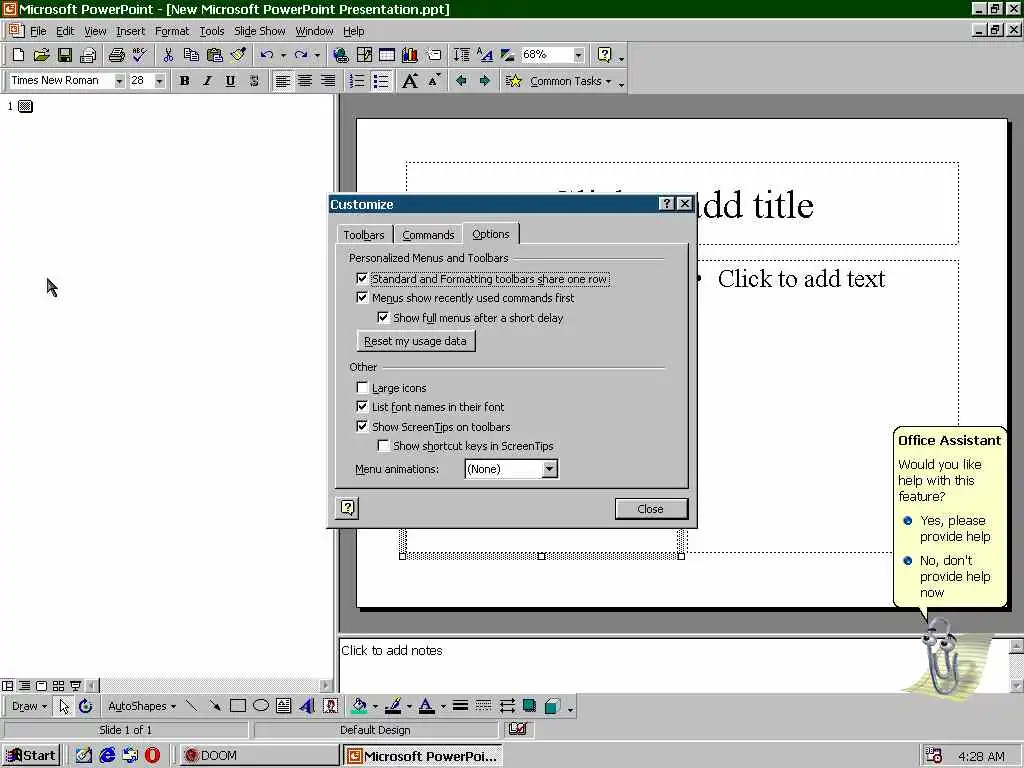Open Menu animations dropdown
This screenshot has width=1024, height=768.
549,469
